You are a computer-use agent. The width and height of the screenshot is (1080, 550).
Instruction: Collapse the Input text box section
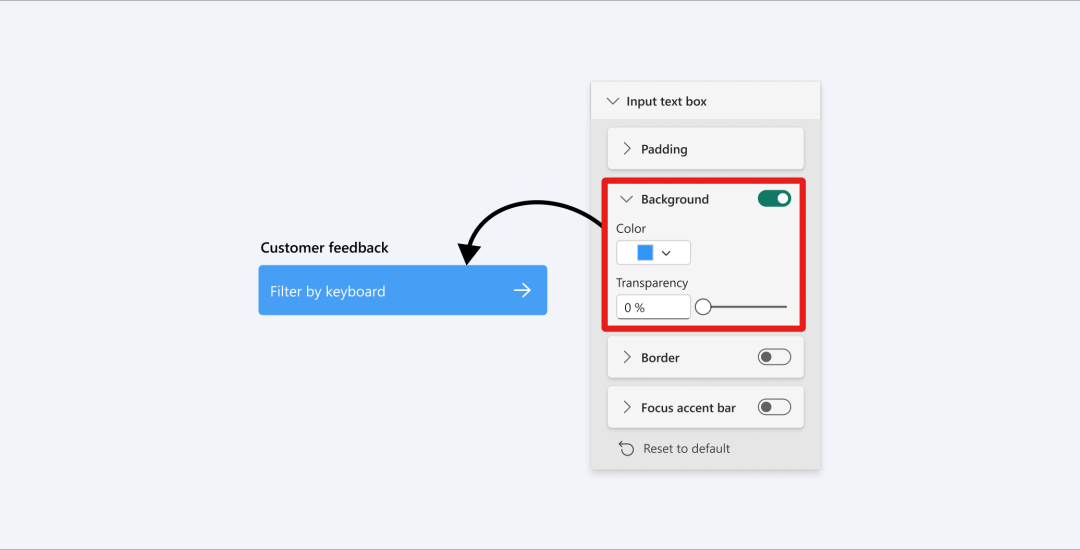(x=612, y=101)
